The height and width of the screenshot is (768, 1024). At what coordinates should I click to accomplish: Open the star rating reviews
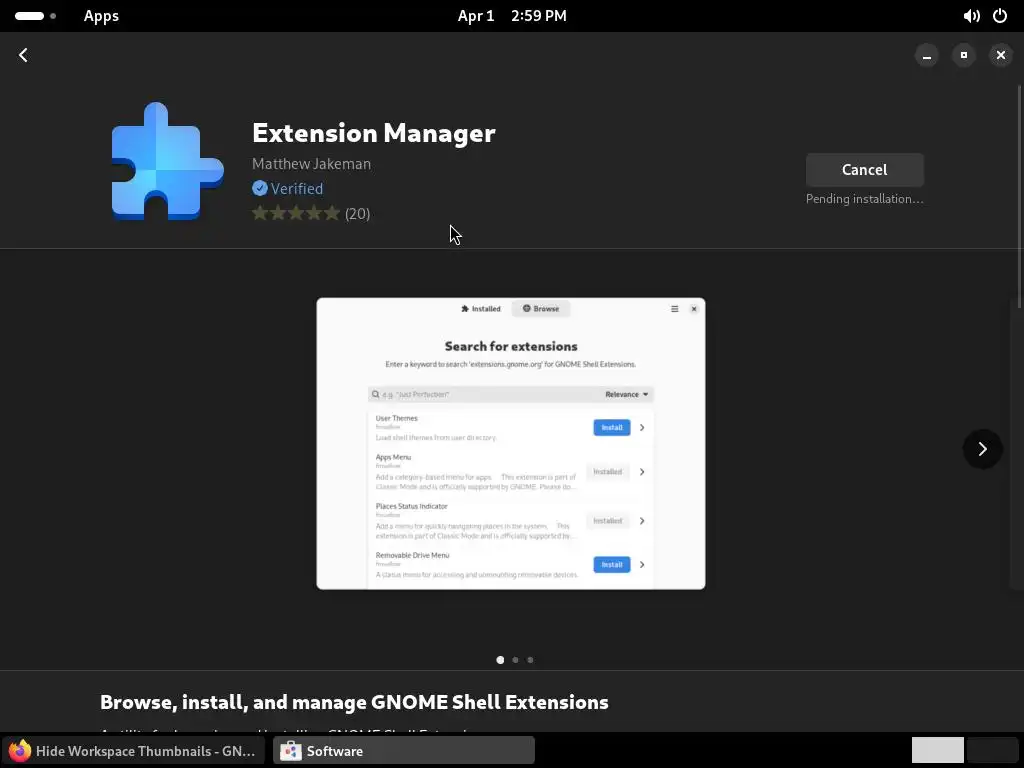(296, 214)
